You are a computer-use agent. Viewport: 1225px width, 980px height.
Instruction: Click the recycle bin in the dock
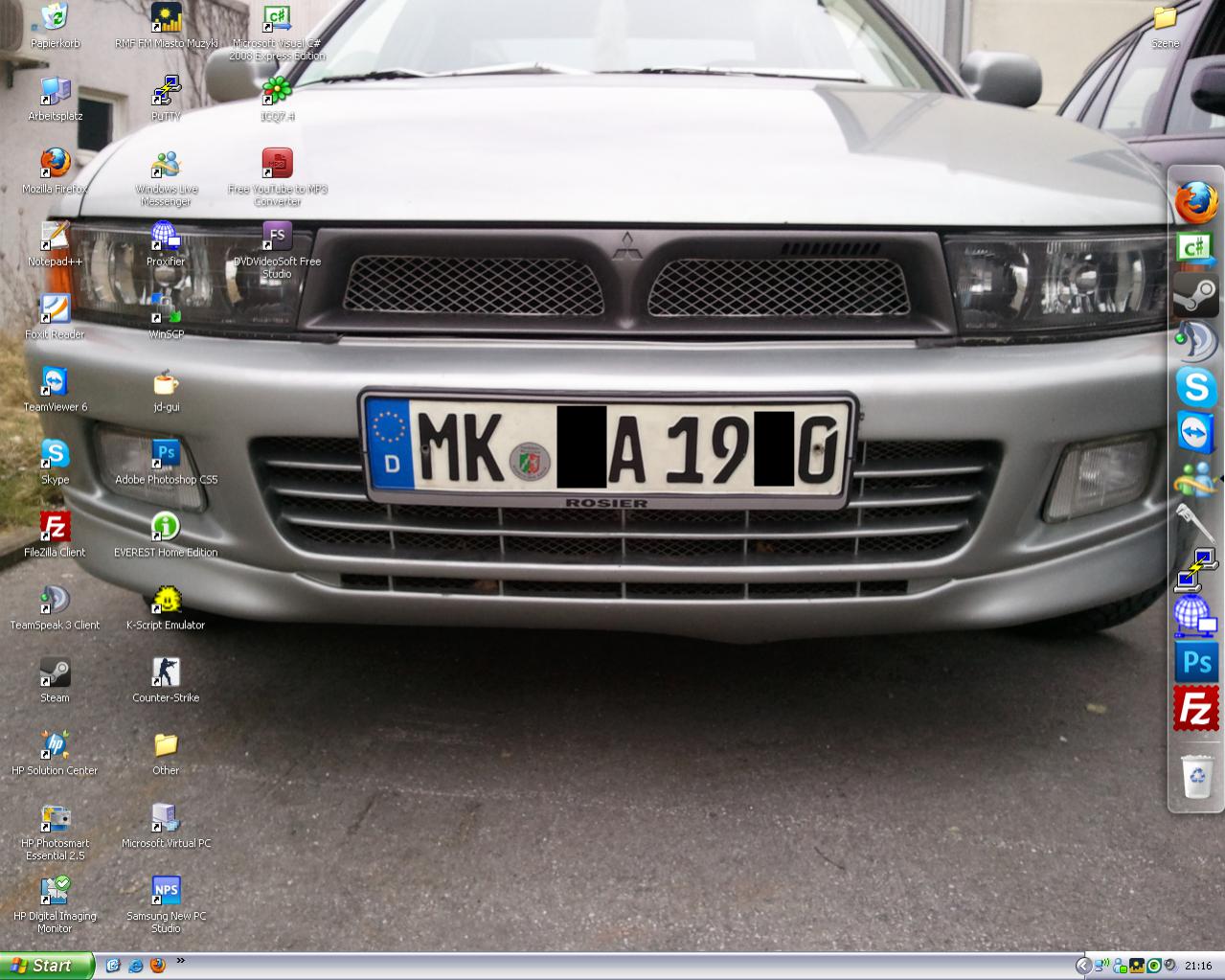coord(1197,777)
